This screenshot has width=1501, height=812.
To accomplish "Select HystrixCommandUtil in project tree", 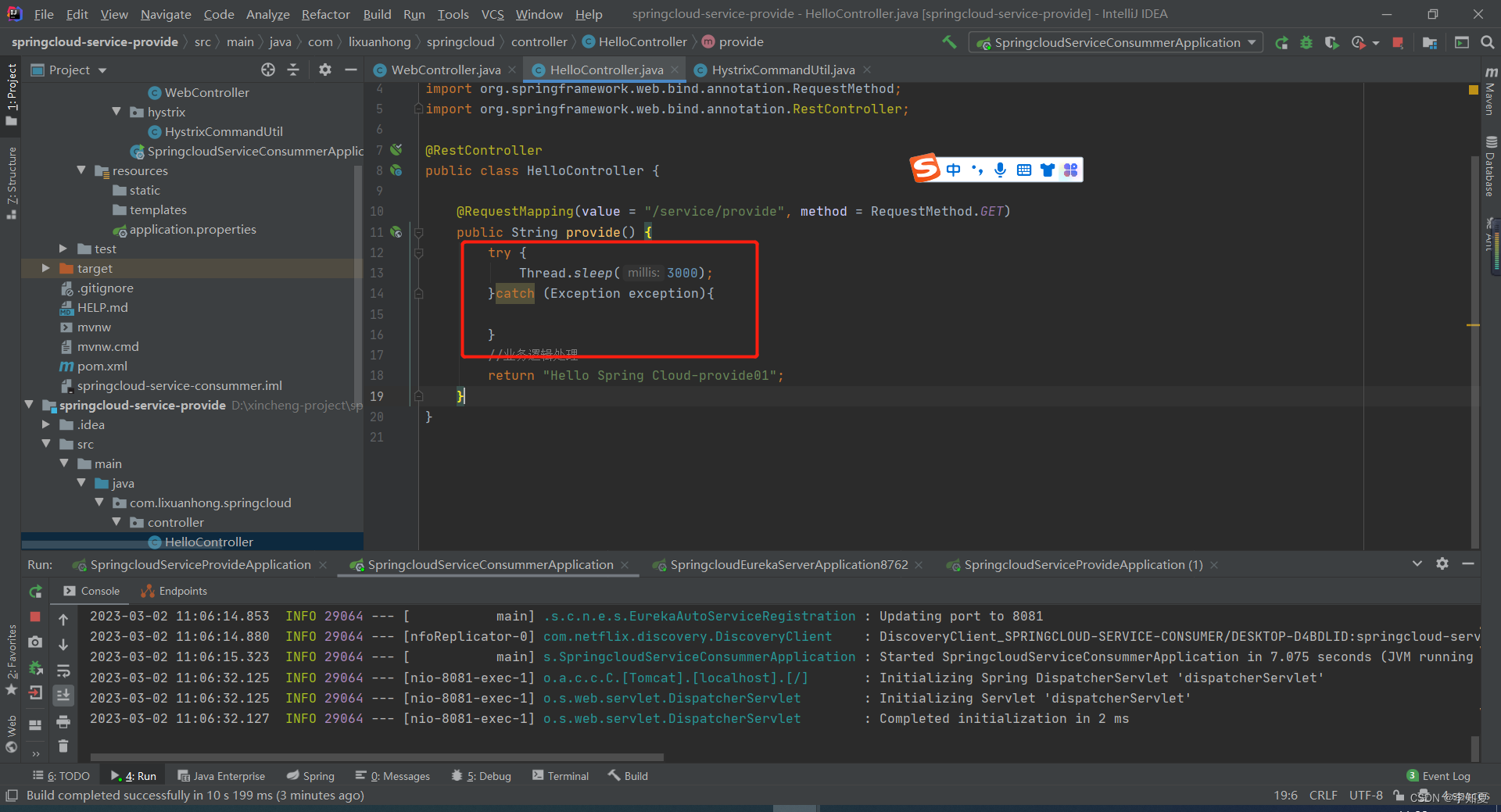I will coord(224,131).
